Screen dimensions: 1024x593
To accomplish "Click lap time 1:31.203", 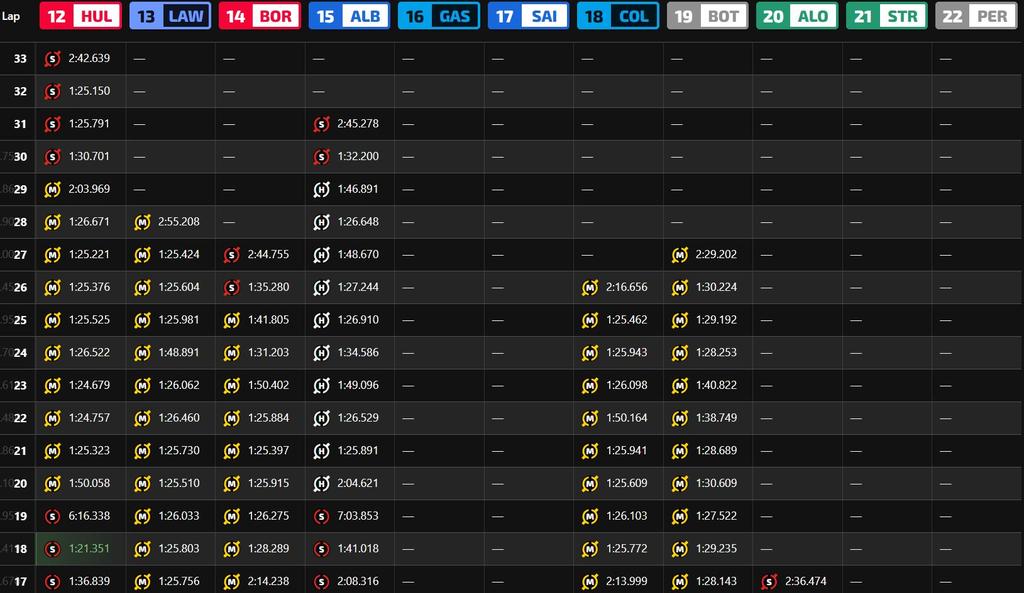I will [x=268, y=353].
